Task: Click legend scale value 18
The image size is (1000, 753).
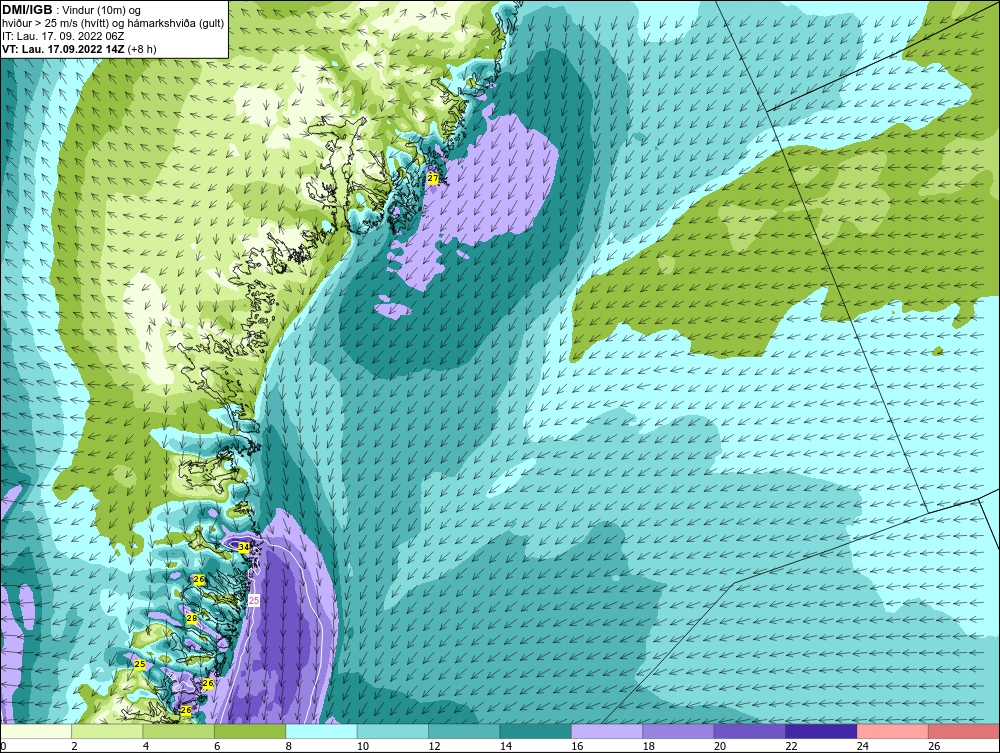Action: 649,746
